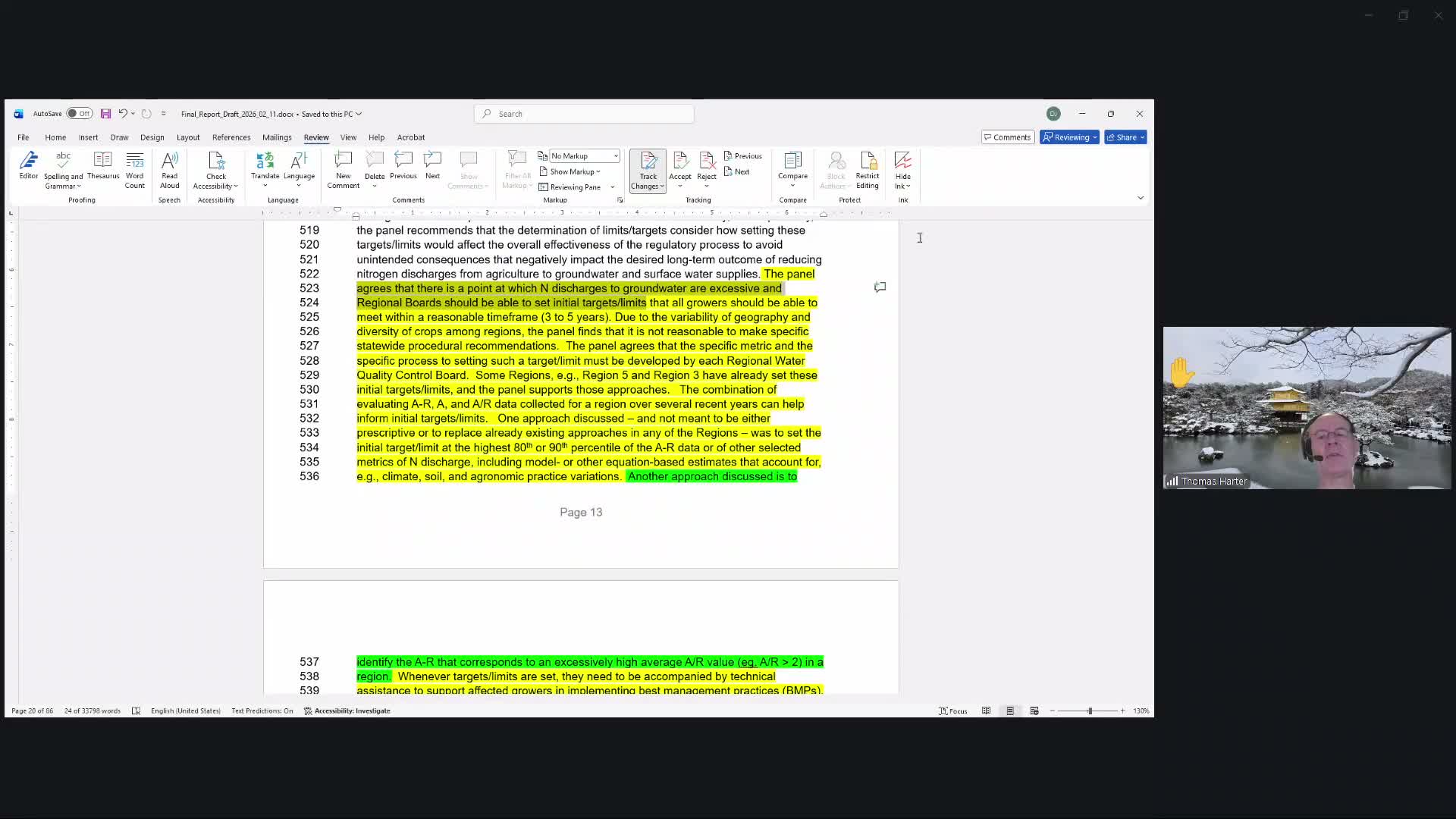Open the No Markup display dropdown

pyautogui.click(x=584, y=155)
